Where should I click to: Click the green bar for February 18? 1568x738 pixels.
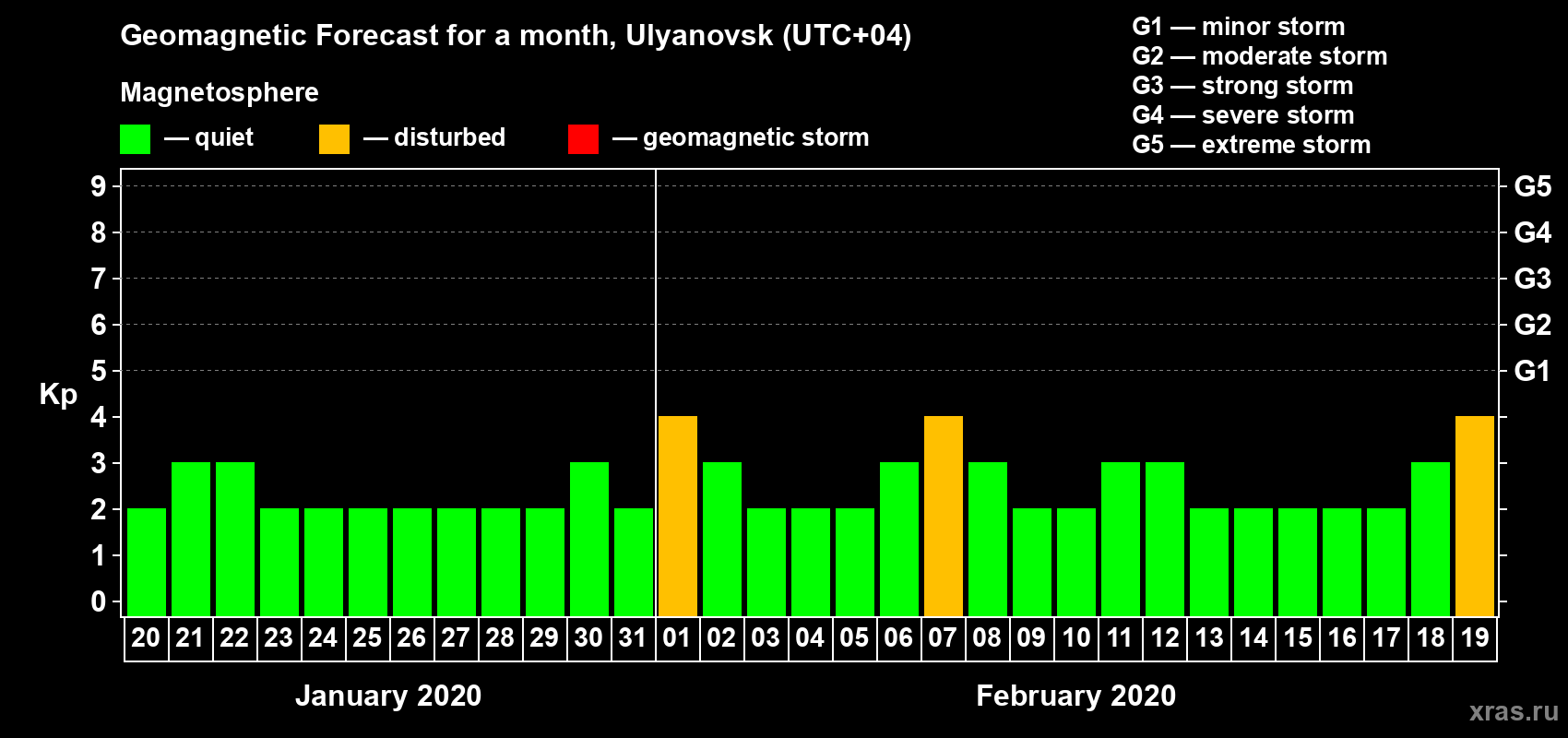1431,540
